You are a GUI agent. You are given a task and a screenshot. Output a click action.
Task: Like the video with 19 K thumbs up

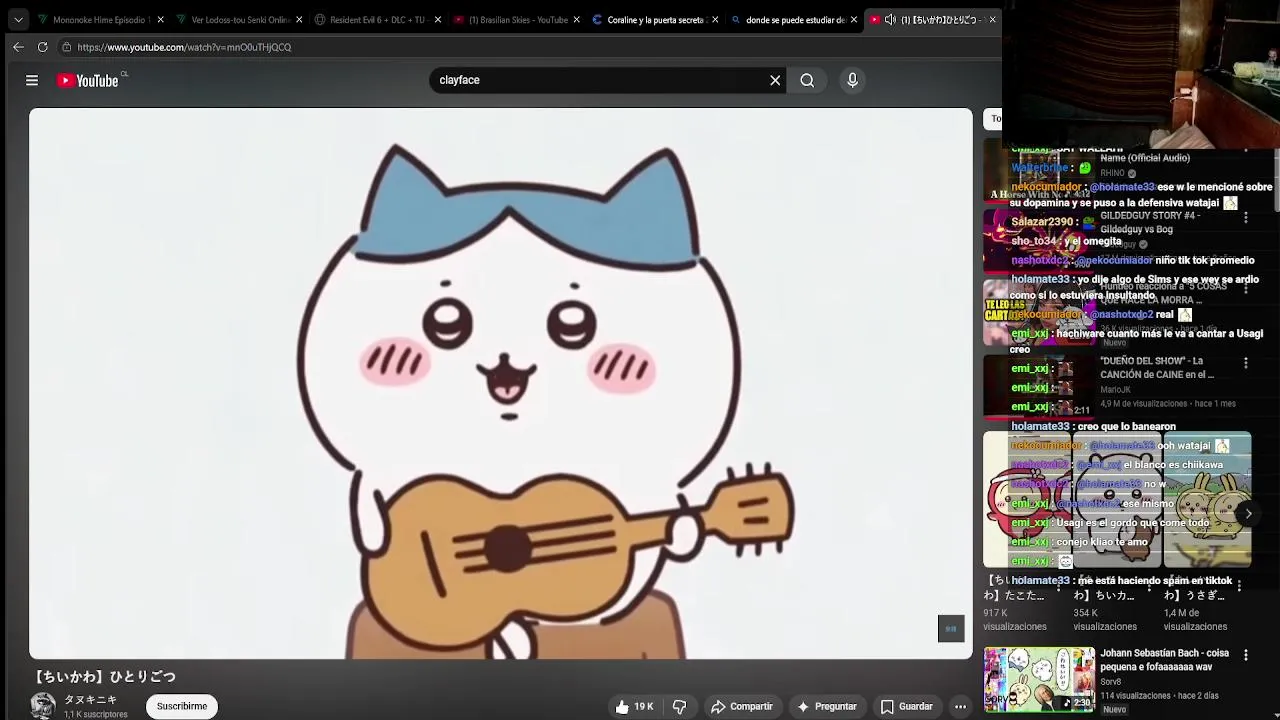(634, 706)
